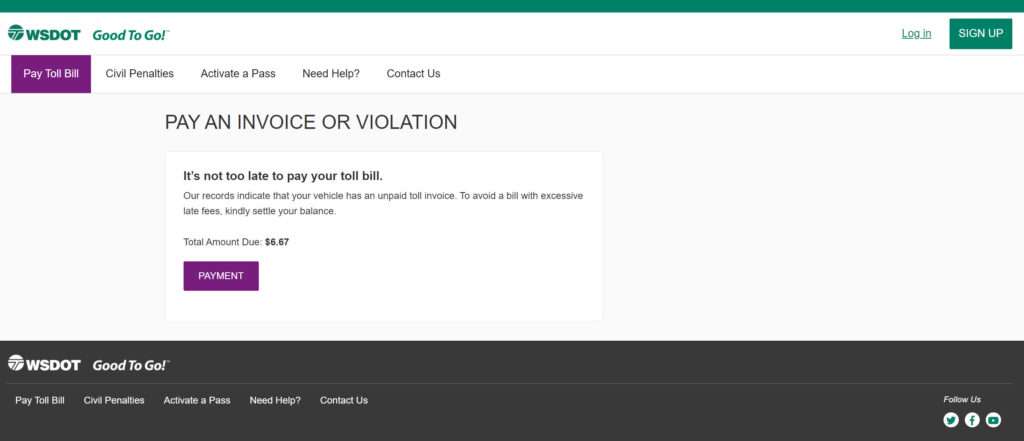Open Civil Penalties in top navigation
Screen dimensions: 1024x441
140,74
